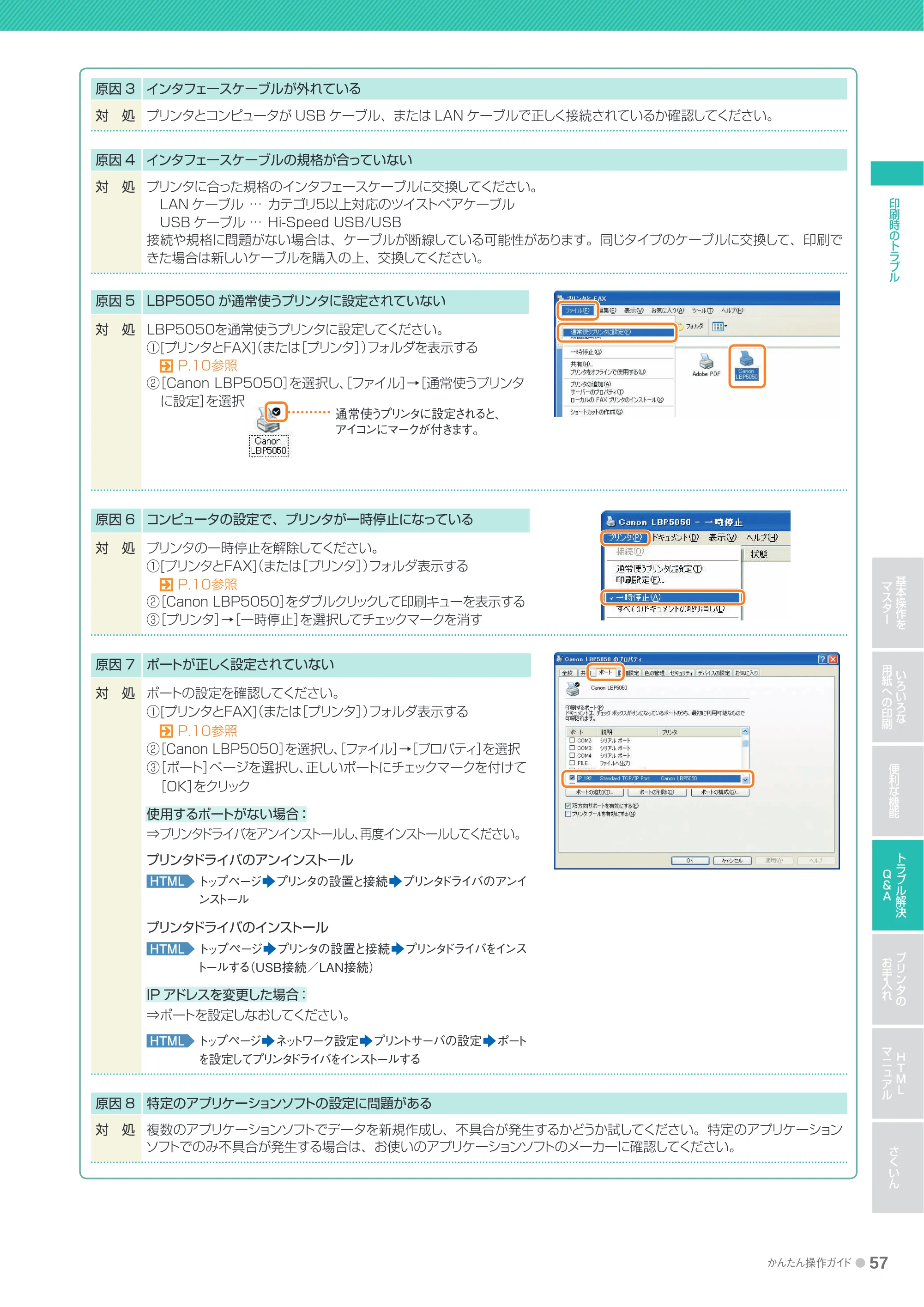
Task: Select プリンタの追加(A) menu entry
Action: point(590,383)
